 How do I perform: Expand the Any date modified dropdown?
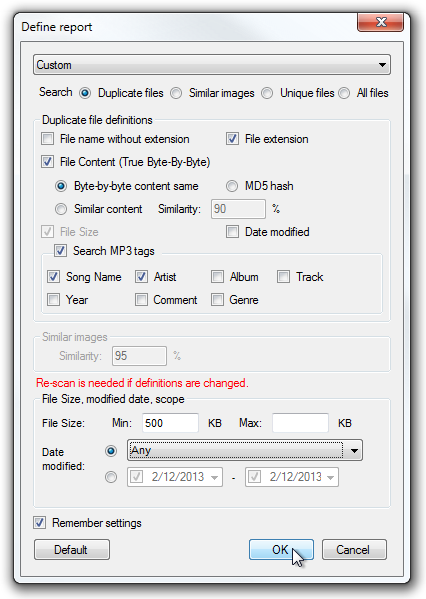tap(245, 450)
